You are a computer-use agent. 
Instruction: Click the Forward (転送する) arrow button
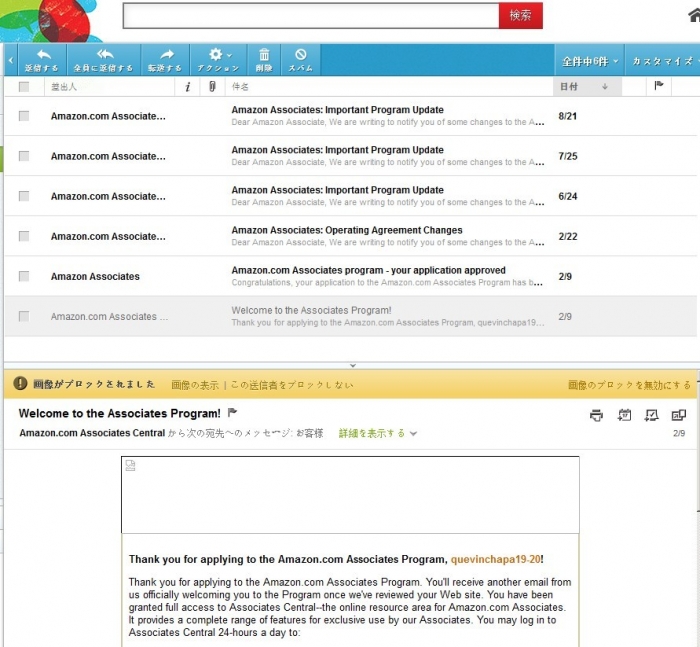[165, 60]
